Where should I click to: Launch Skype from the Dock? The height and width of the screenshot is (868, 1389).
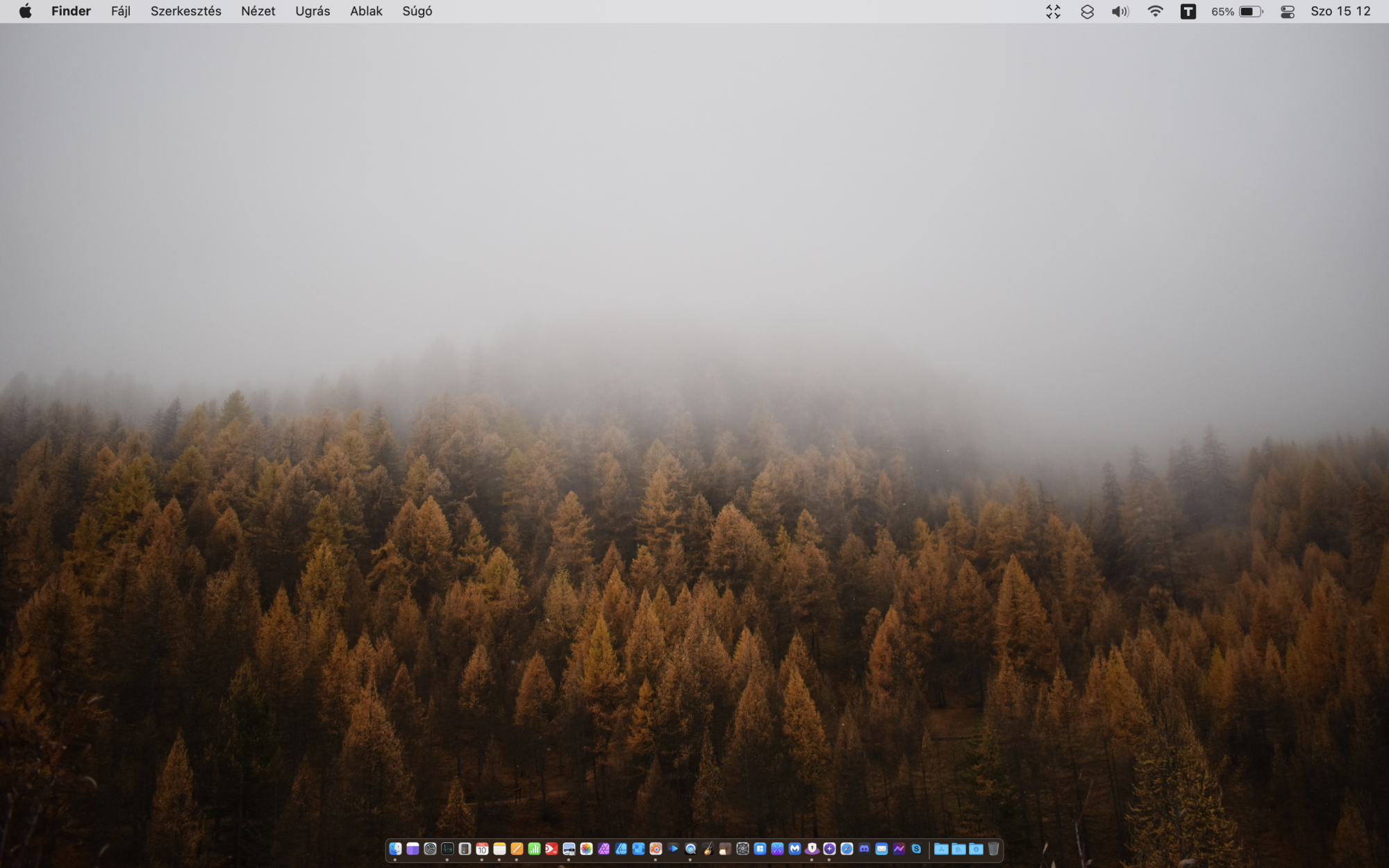916,849
